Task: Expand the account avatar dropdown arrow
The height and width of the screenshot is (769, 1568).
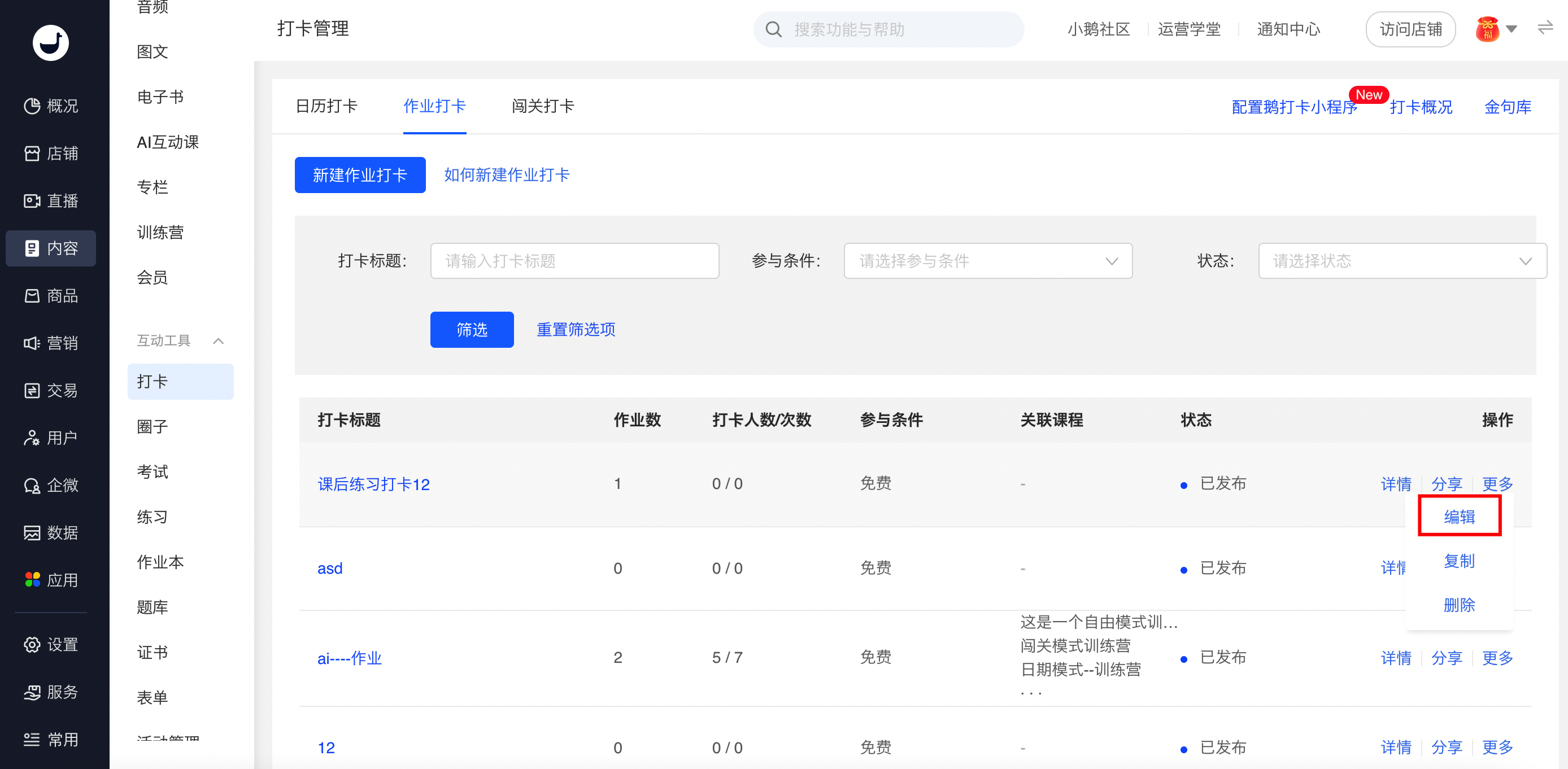Action: pyautogui.click(x=1512, y=29)
